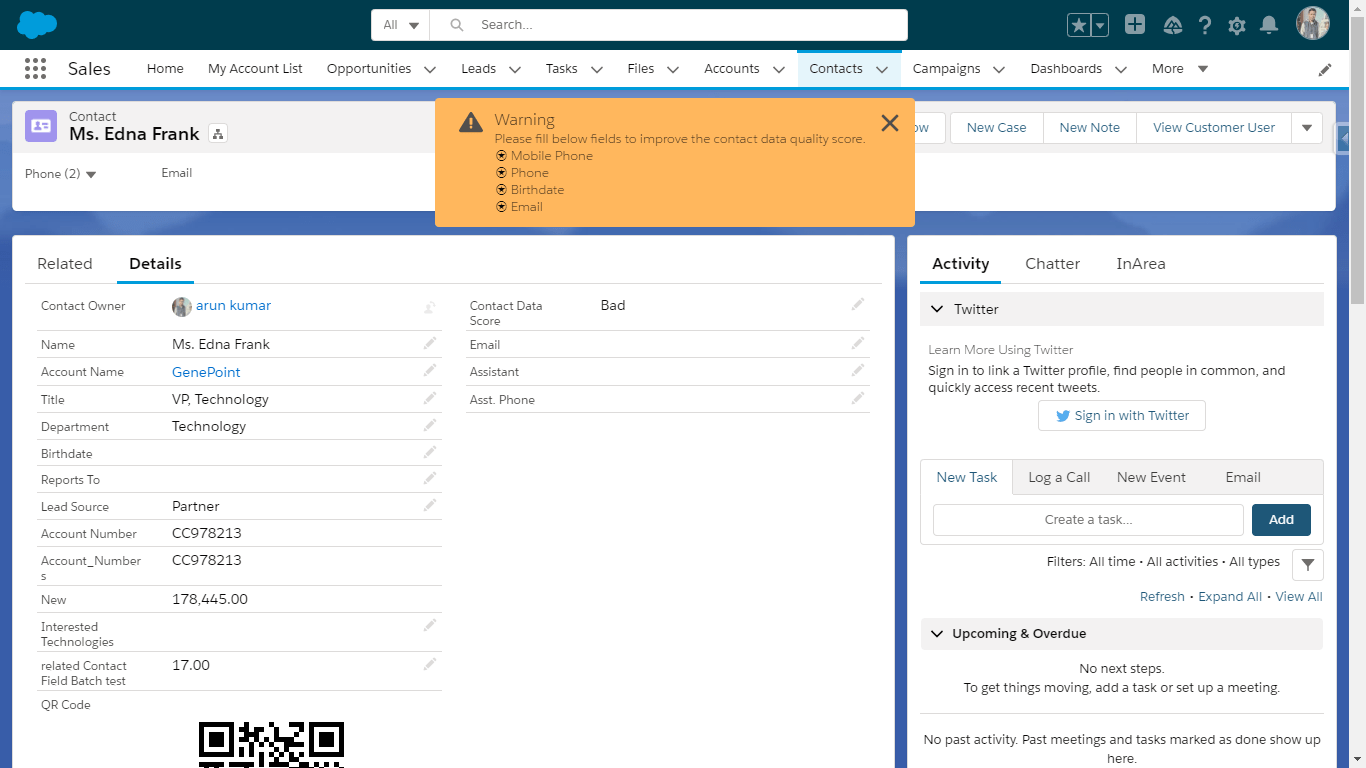
Task: Edit the Reports To field pencil icon
Action: [430, 478]
